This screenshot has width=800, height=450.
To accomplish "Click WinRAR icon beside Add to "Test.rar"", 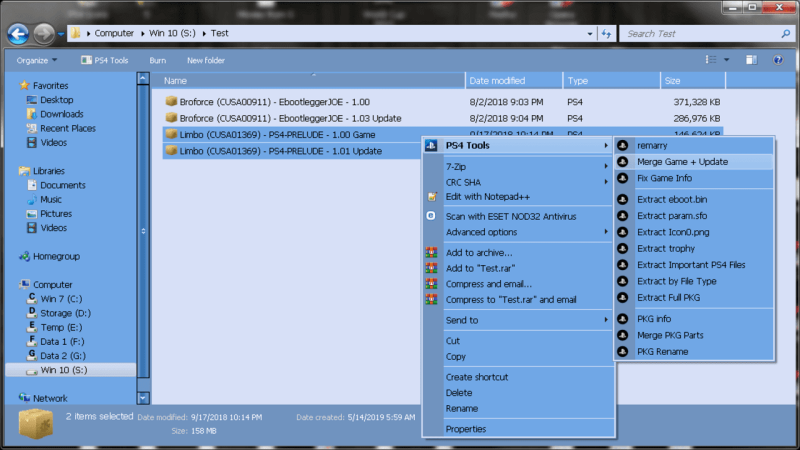I will [x=432, y=268].
